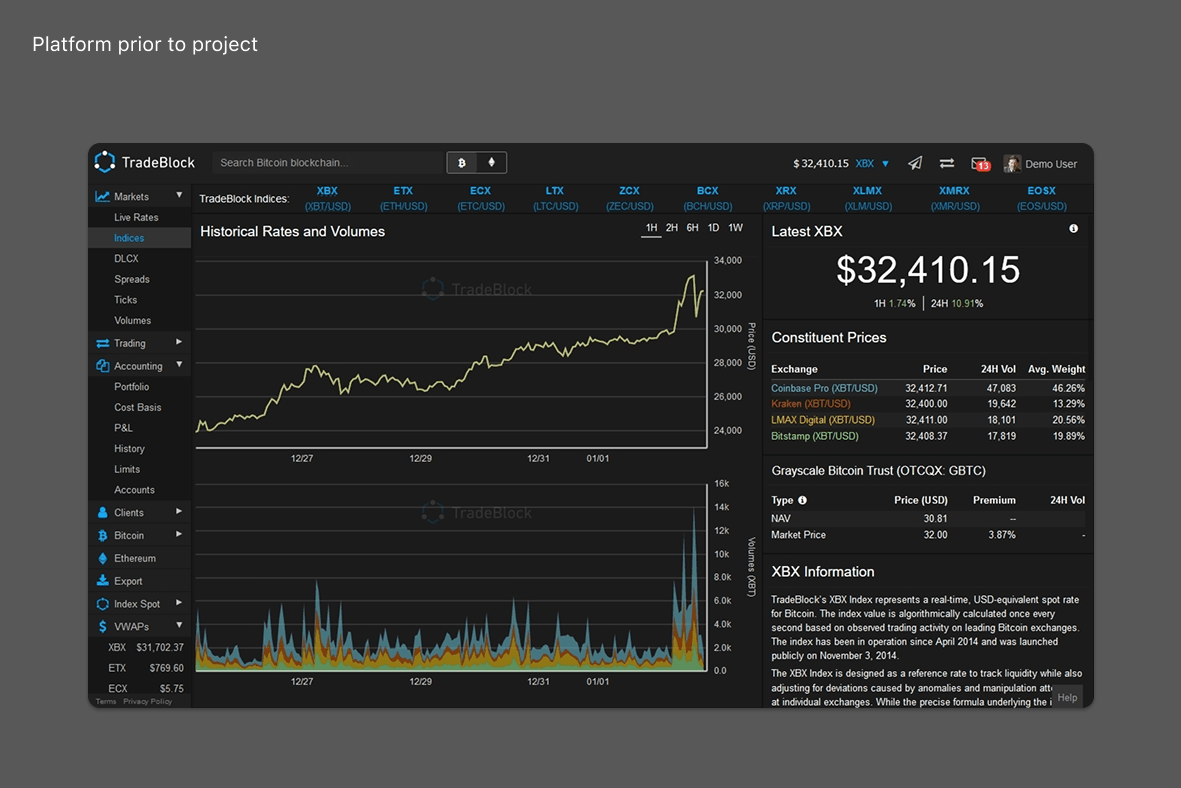Click the TradeBlock logo icon
The image size is (1181, 788).
(x=105, y=161)
